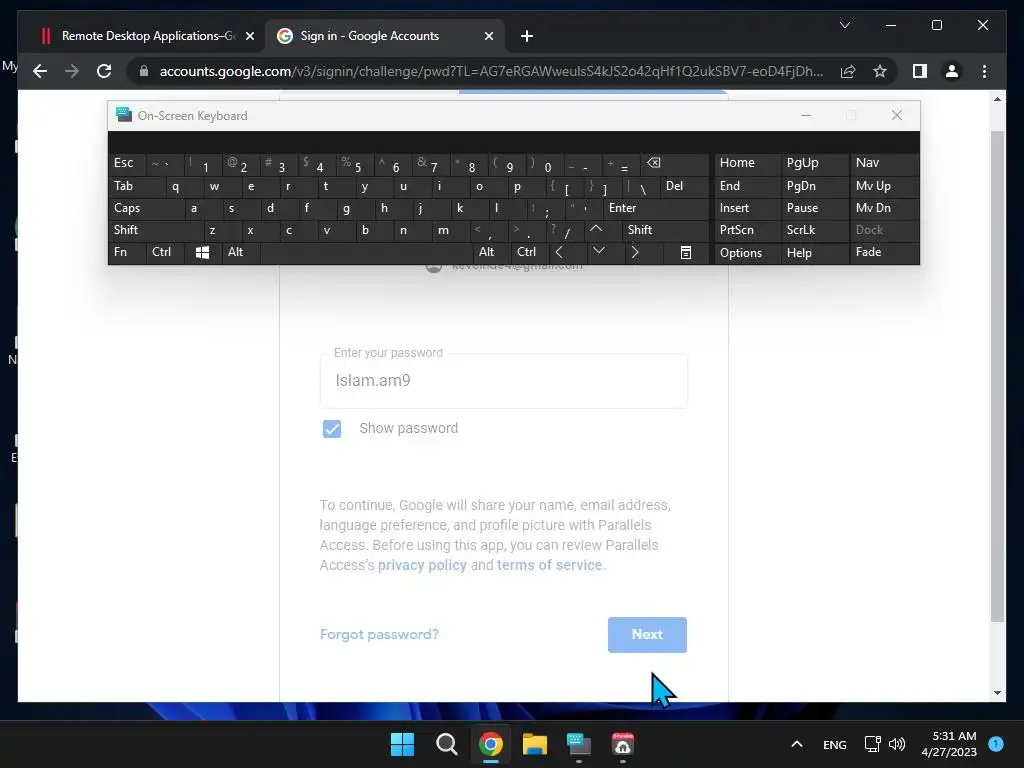Uncheck the Show password checkbox

click(x=332, y=428)
